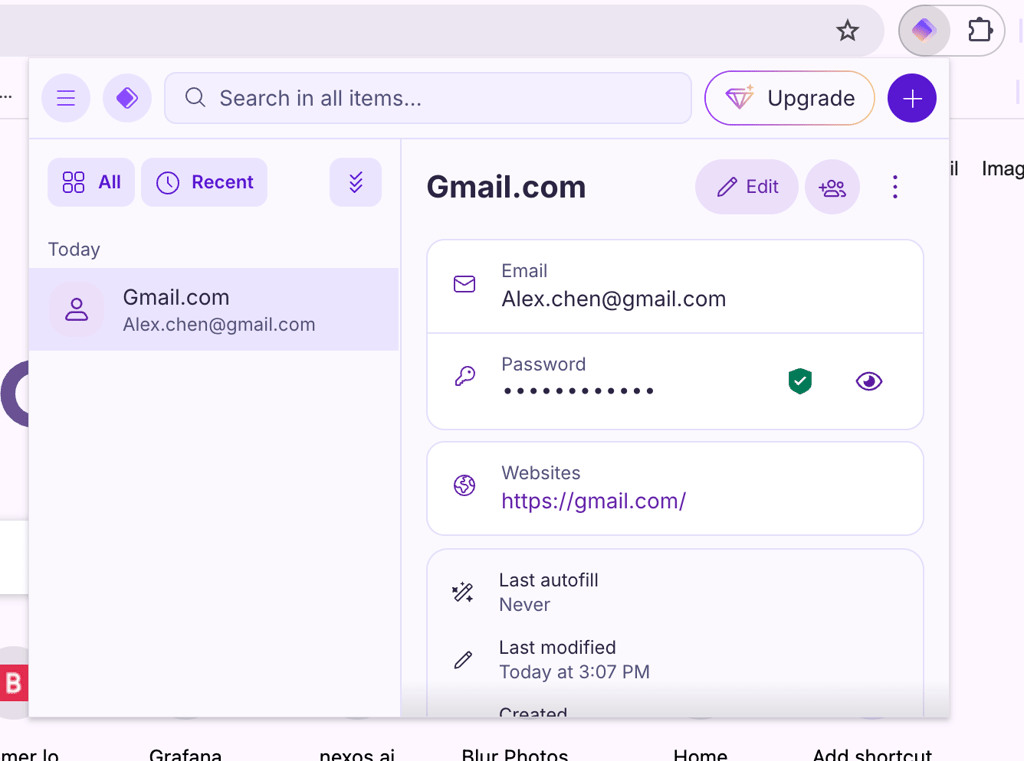Click the Websites label
Screen dimensions: 1024x761
pos(541,473)
